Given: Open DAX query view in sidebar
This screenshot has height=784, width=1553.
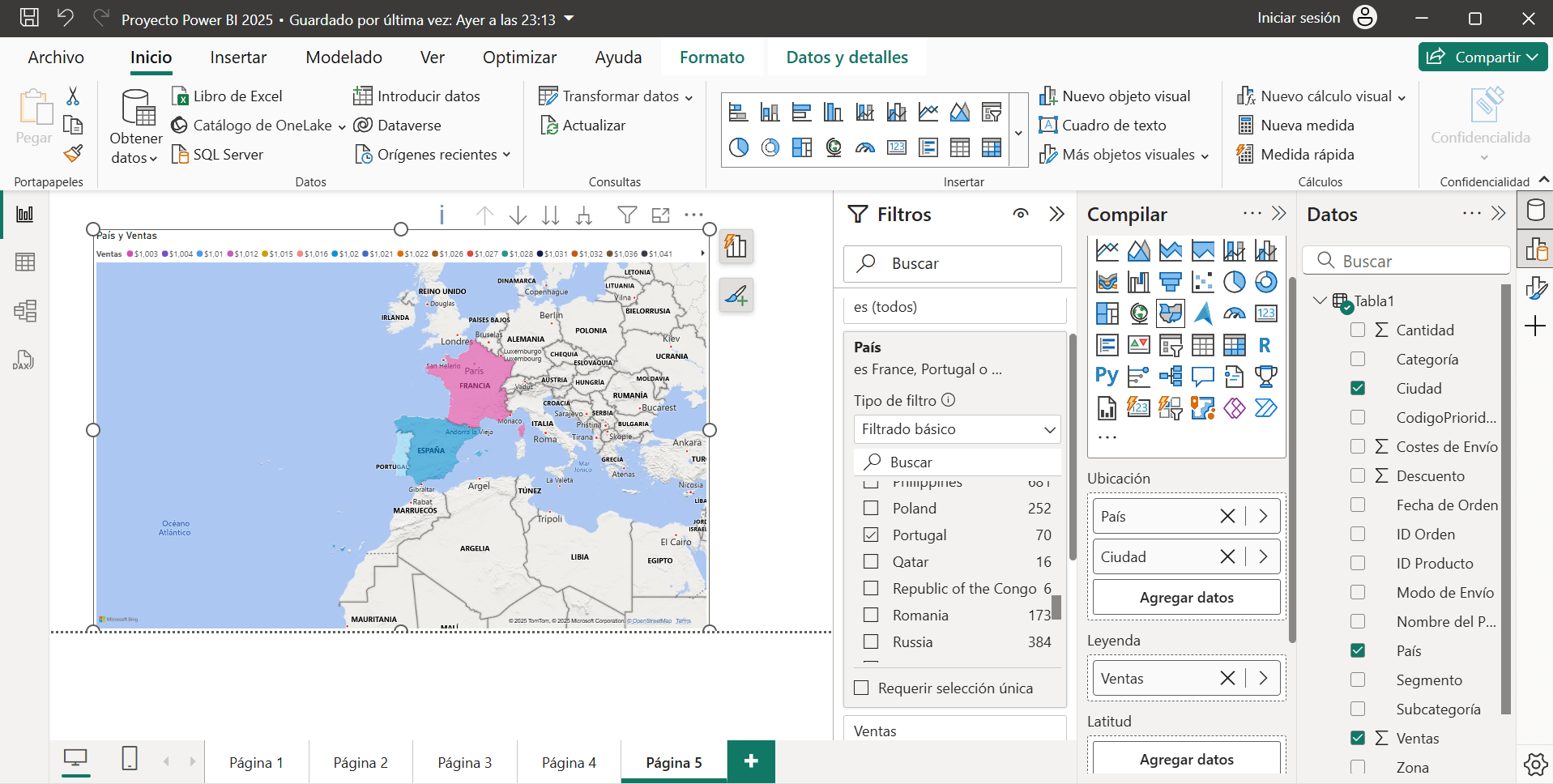Looking at the screenshot, I should [23, 360].
